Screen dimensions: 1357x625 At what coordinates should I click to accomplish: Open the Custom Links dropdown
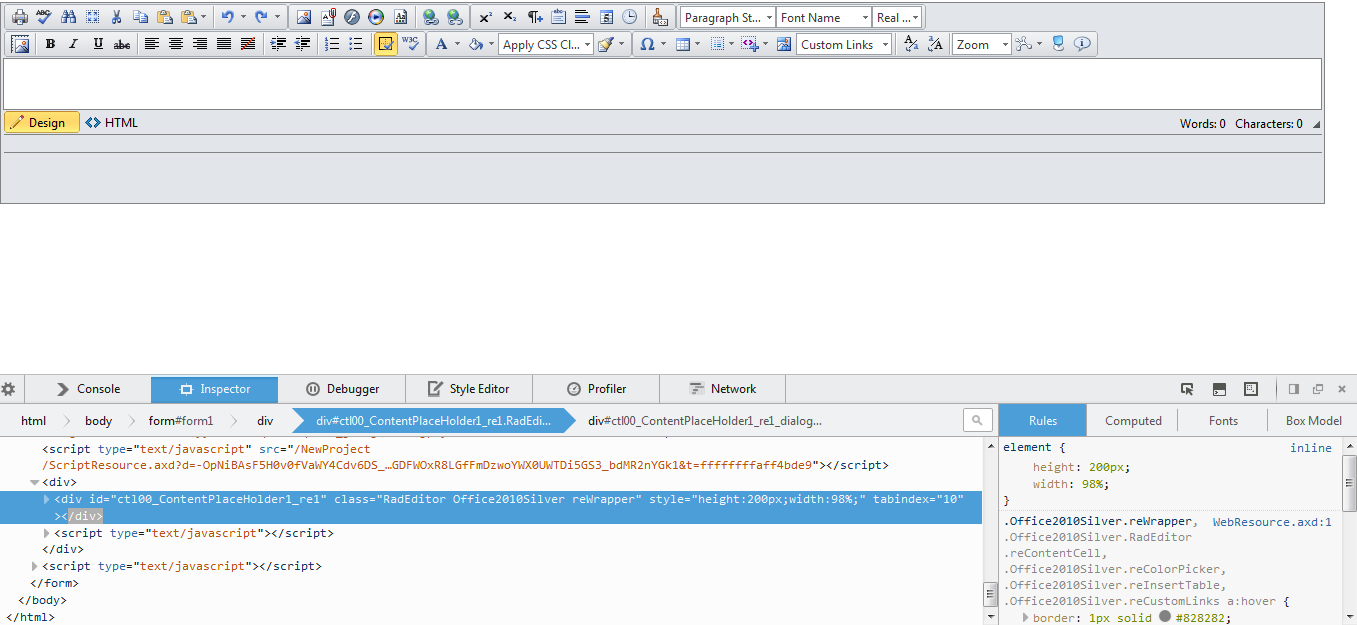844,44
